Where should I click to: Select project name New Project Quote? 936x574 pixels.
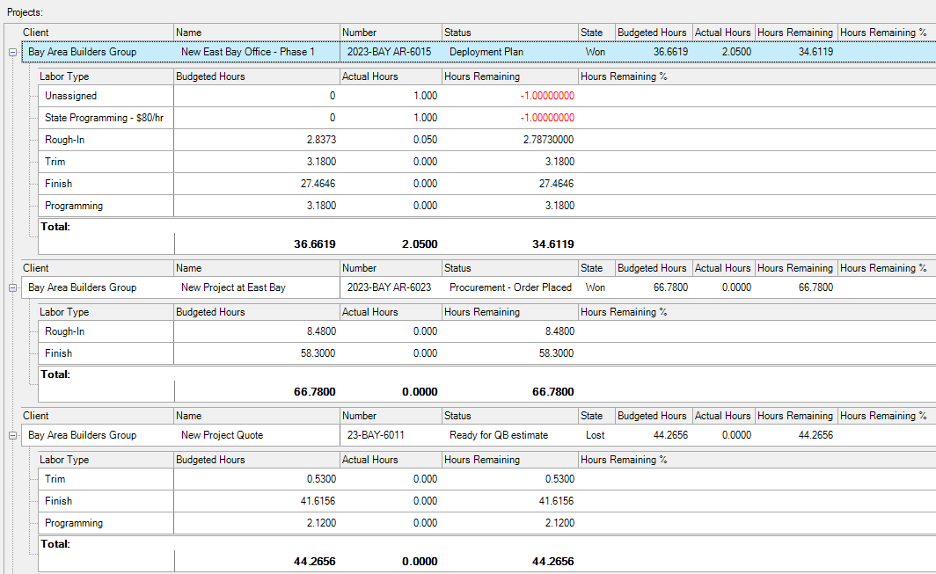(222, 435)
